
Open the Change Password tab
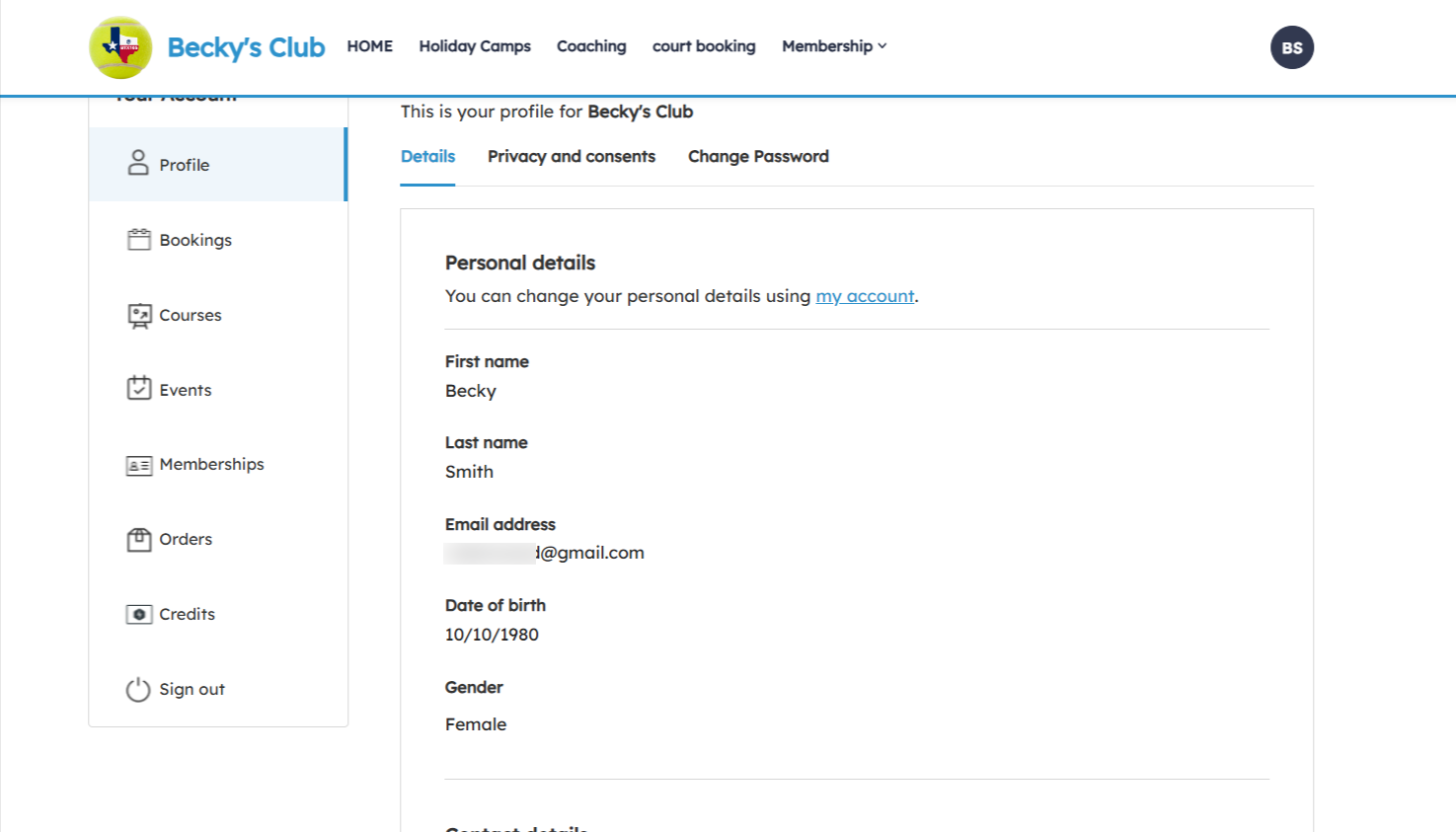758,157
